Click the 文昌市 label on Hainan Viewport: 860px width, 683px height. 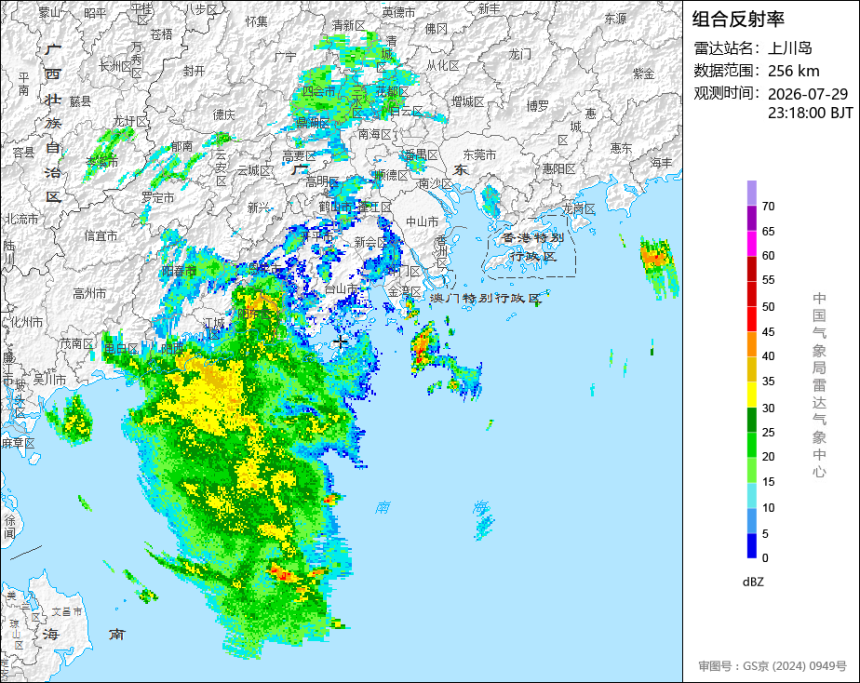pos(67,611)
